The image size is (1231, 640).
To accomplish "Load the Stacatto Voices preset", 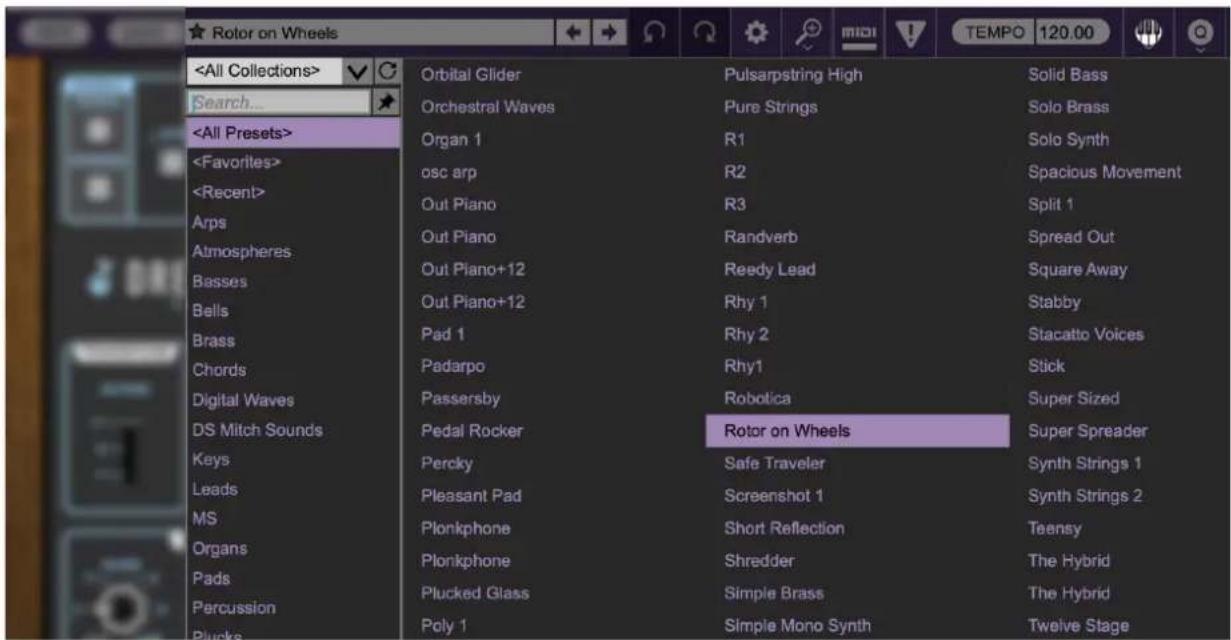I will click(x=1086, y=334).
